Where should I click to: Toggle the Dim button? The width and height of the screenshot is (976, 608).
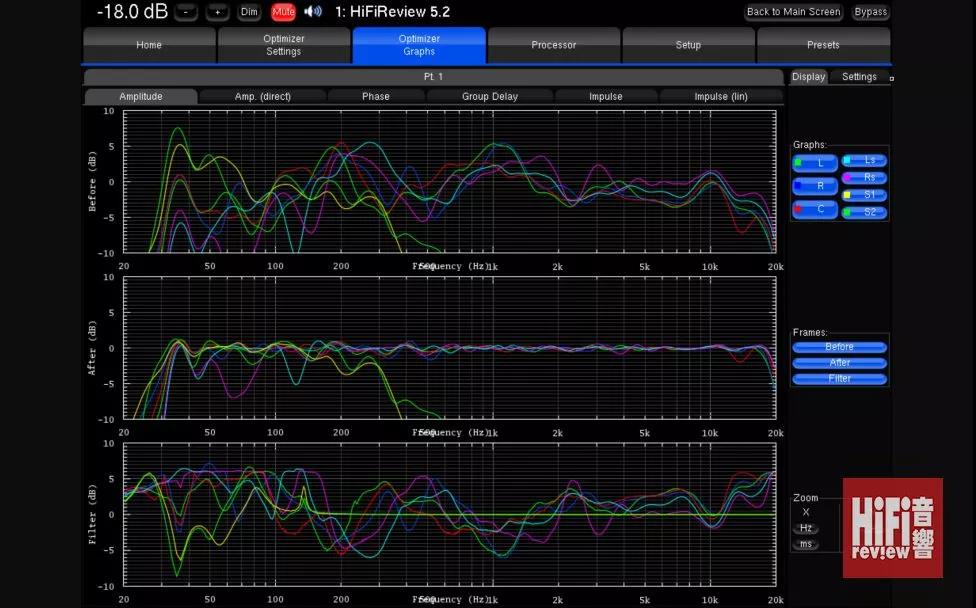click(x=249, y=12)
